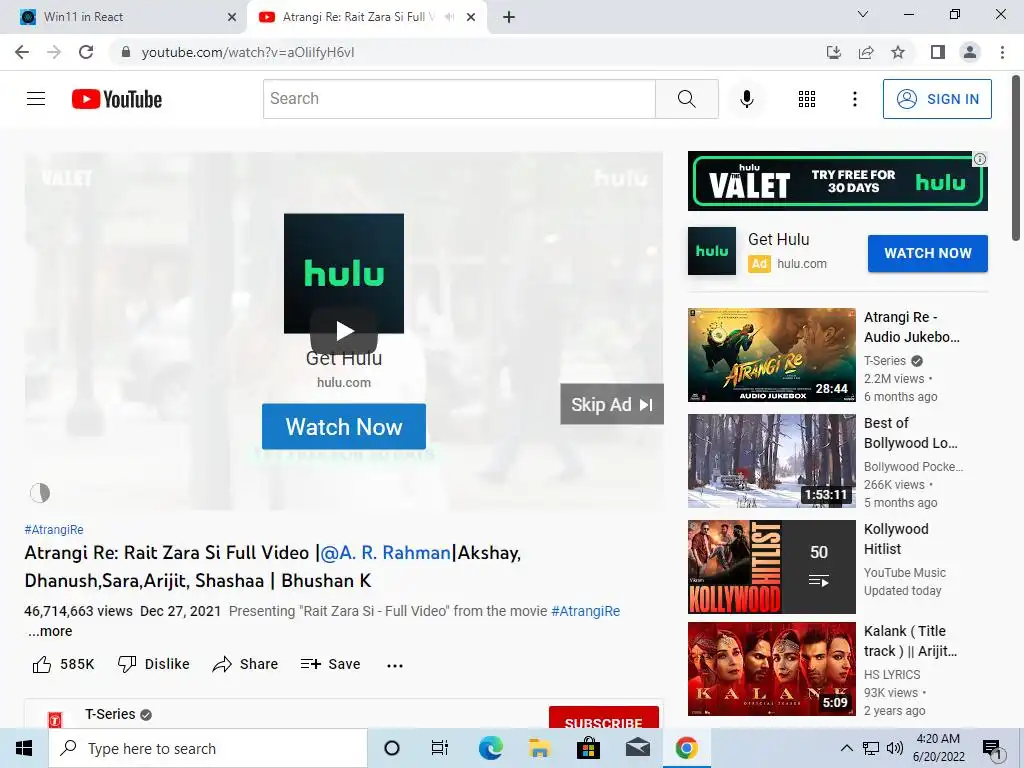Open Kalank Title track thumbnail

(771, 669)
